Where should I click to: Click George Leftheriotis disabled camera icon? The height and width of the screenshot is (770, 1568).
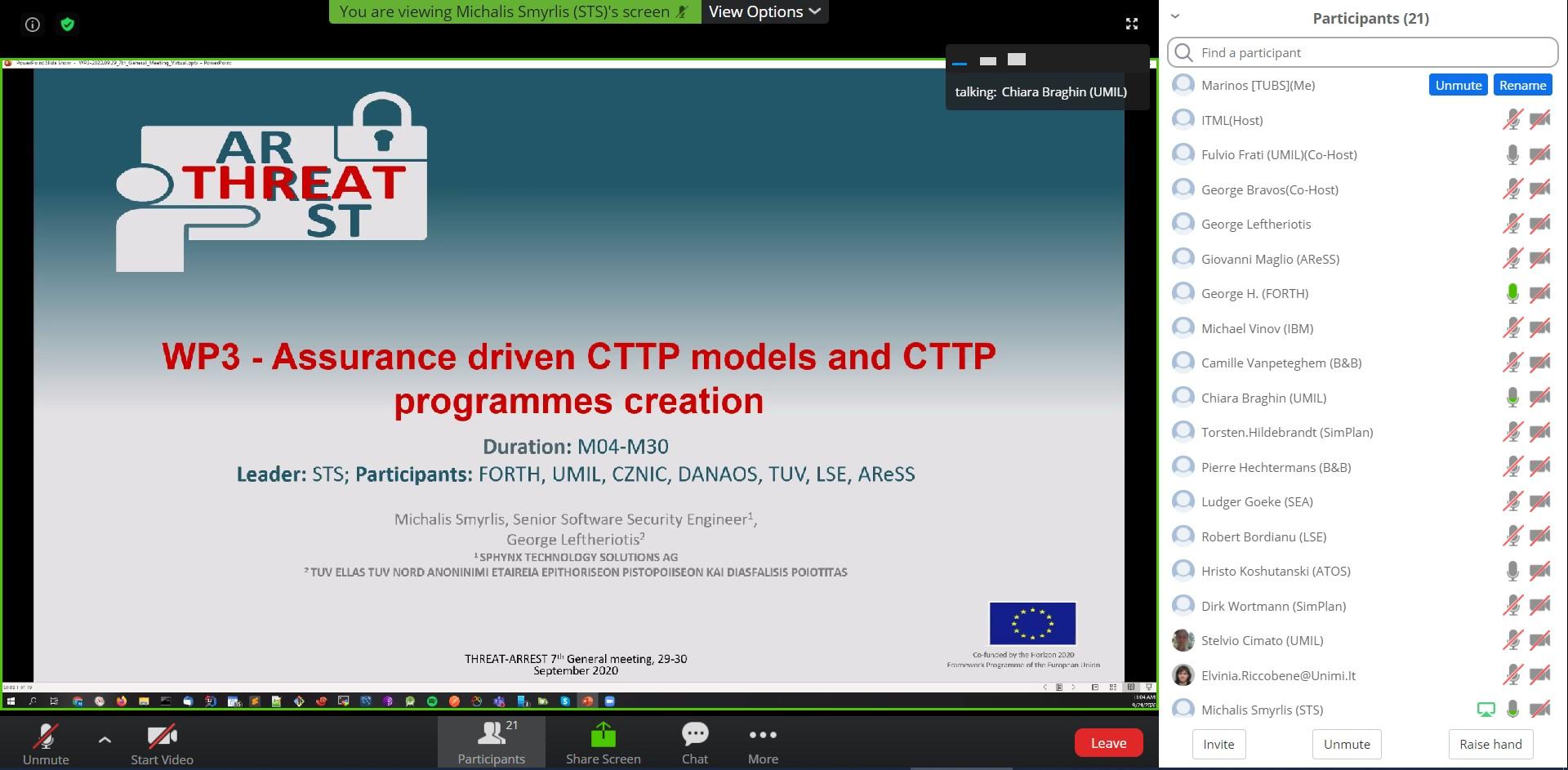pyautogui.click(x=1540, y=224)
